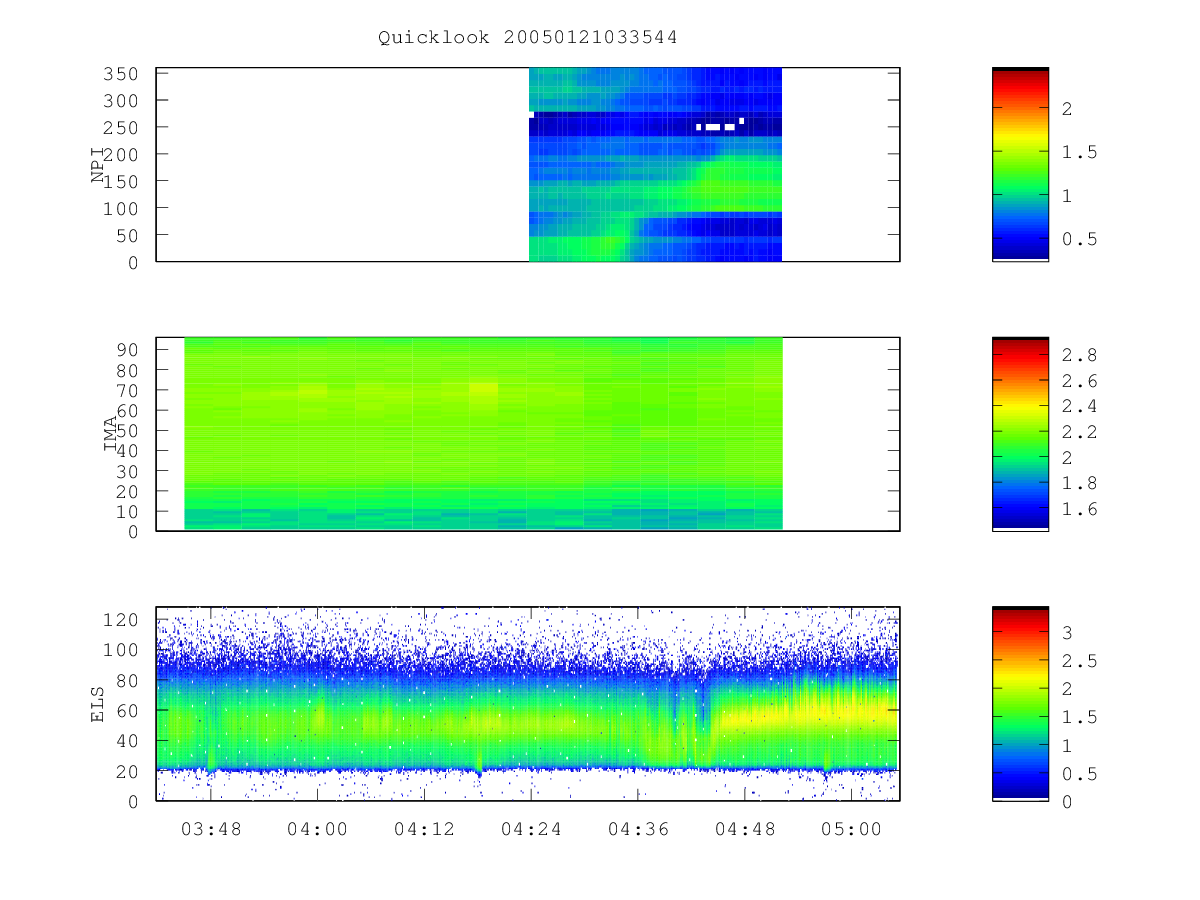Click the 04:48 time tick label
Viewport: 1200px width, 900px height.
click(x=744, y=829)
